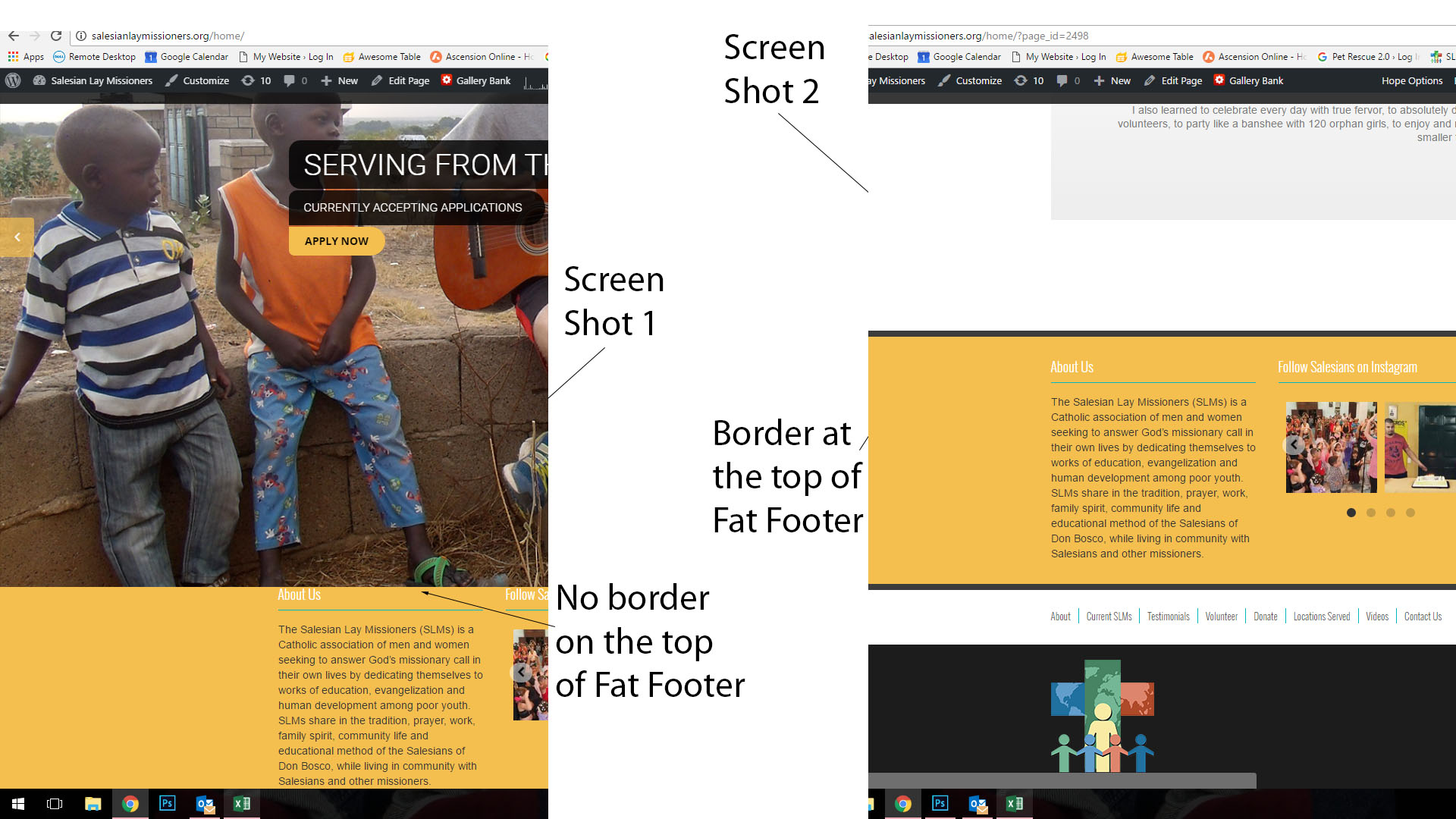Click the updates count 10 in right admin bar
Image resolution: width=1456 pixels, height=819 pixels.
(x=1029, y=80)
